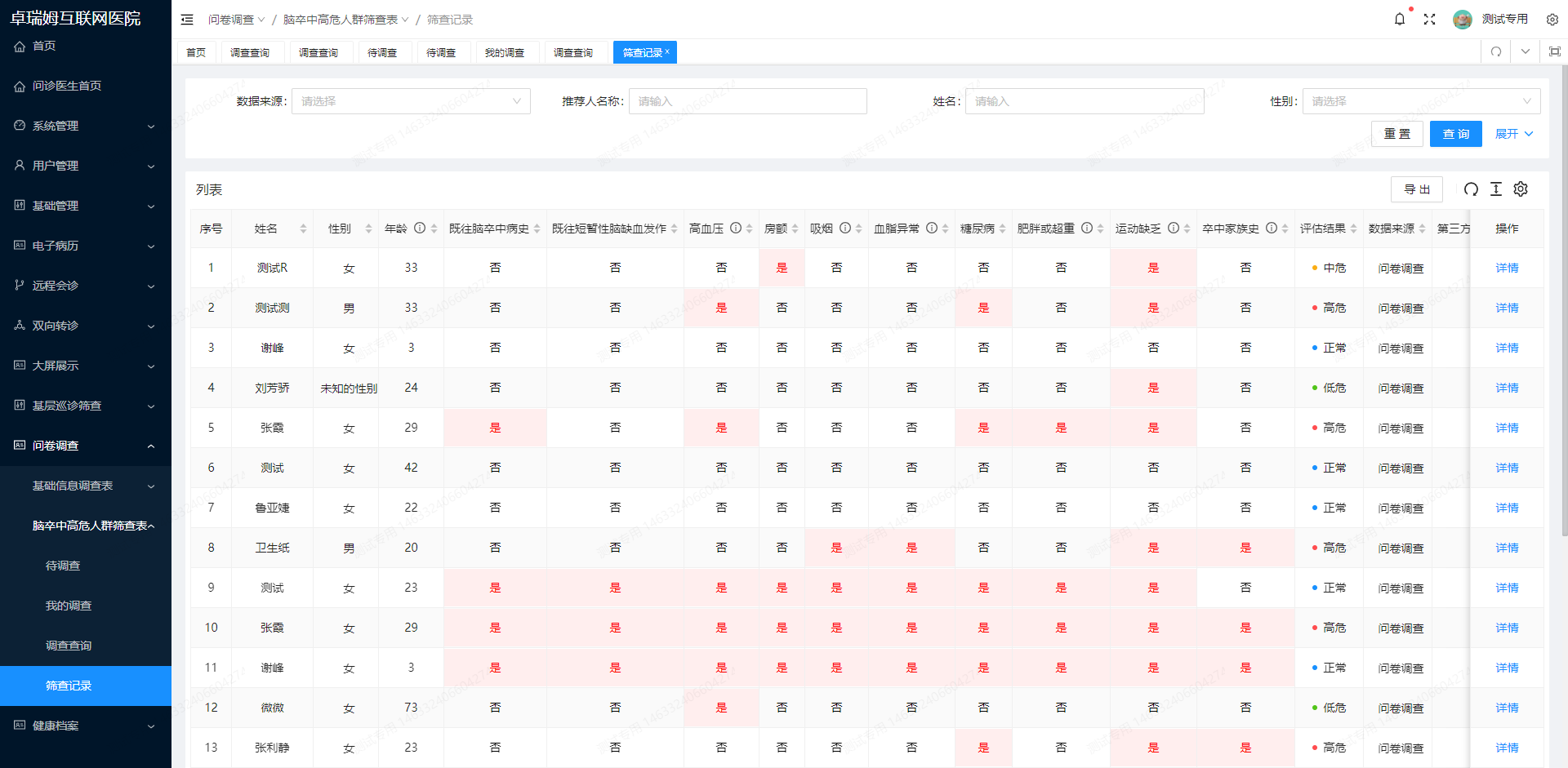
Task: Expand 用户管理 sidebar menu
Action: (x=86, y=166)
